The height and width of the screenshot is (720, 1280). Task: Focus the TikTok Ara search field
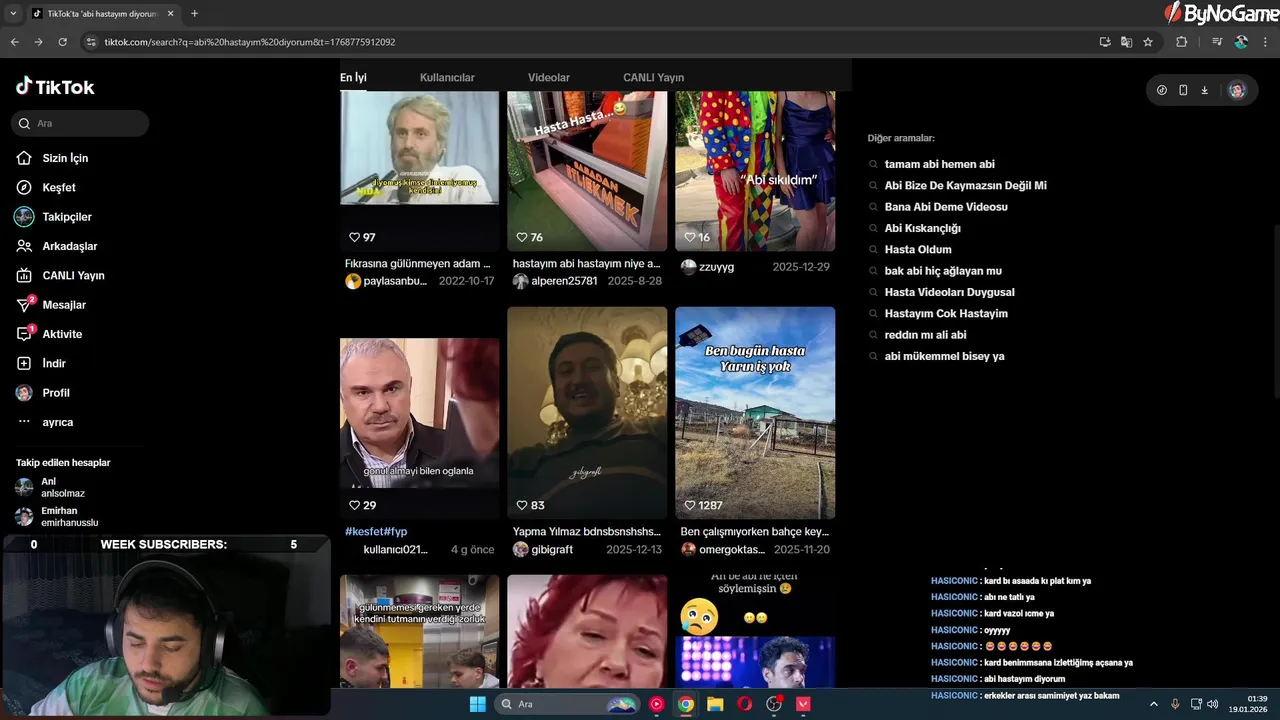click(80, 123)
